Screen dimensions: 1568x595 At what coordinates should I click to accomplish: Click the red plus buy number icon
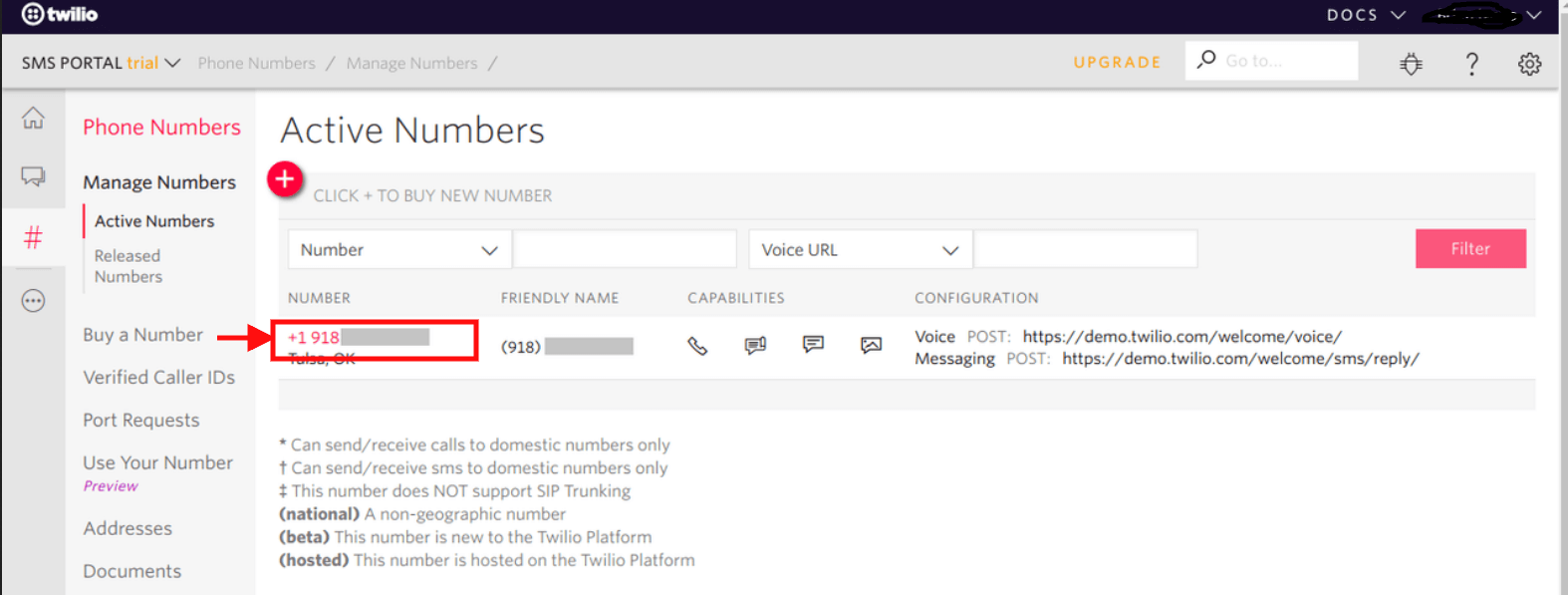(x=285, y=179)
